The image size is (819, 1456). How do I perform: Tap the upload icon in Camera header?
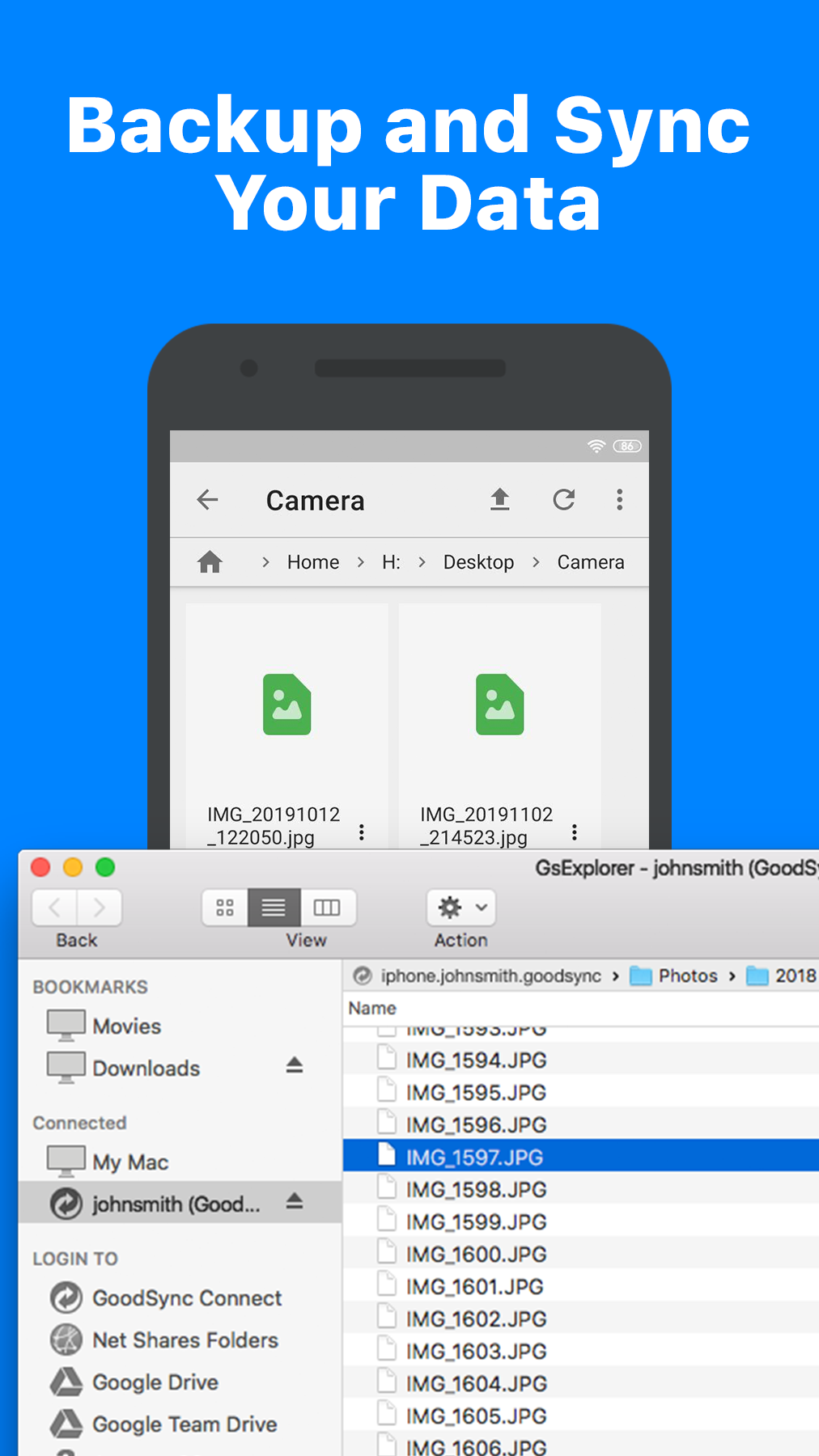click(x=500, y=500)
